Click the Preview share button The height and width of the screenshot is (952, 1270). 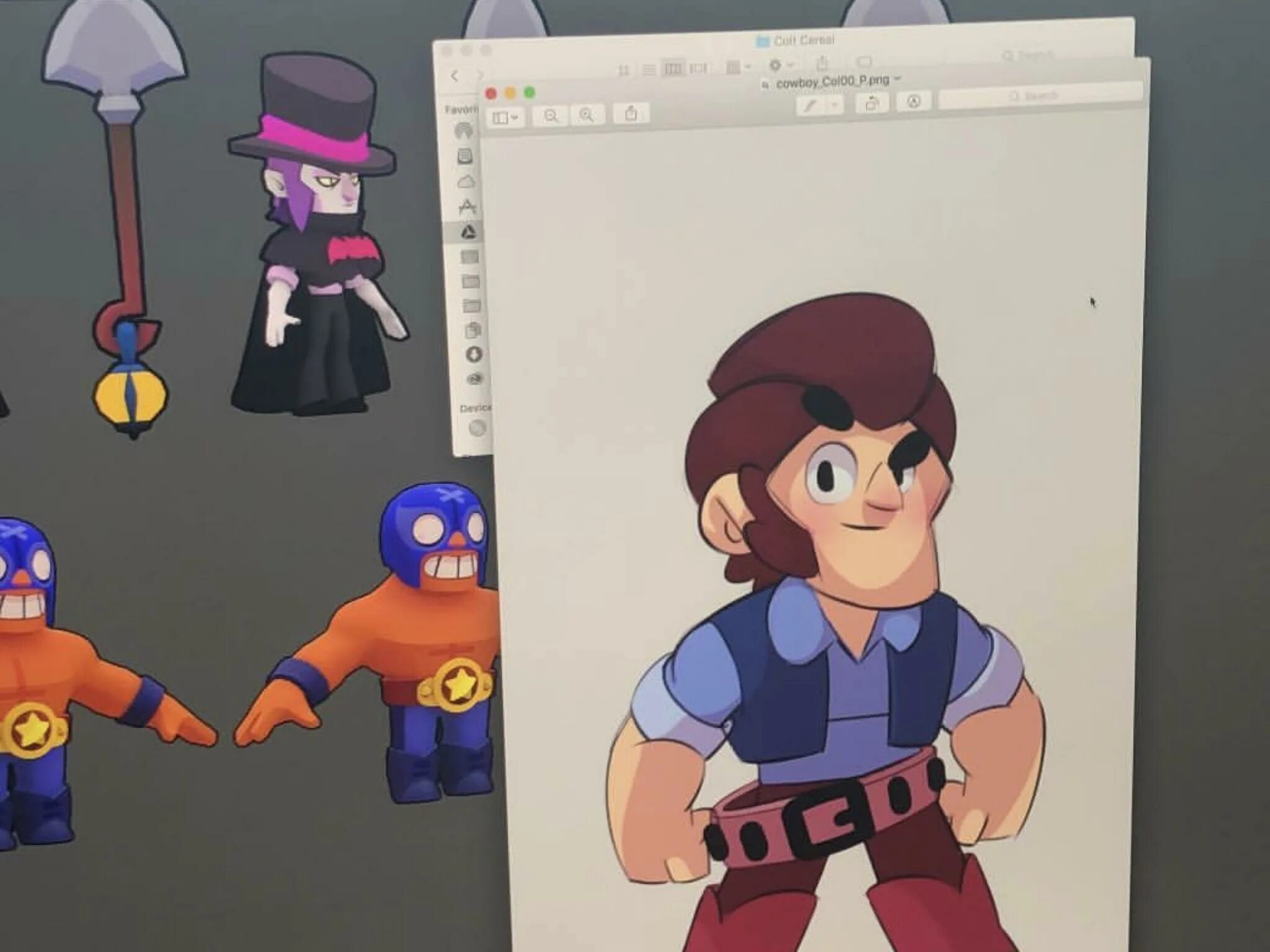pyautogui.click(x=631, y=113)
